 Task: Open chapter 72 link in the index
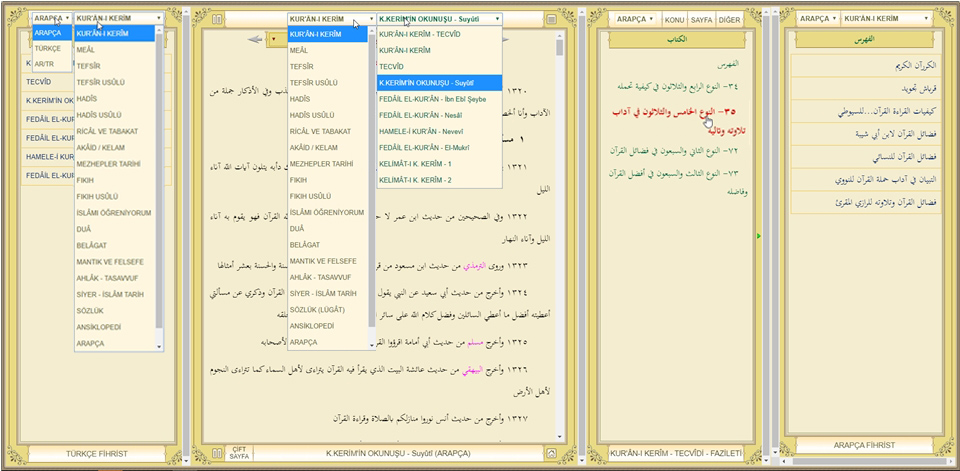(673, 150)
